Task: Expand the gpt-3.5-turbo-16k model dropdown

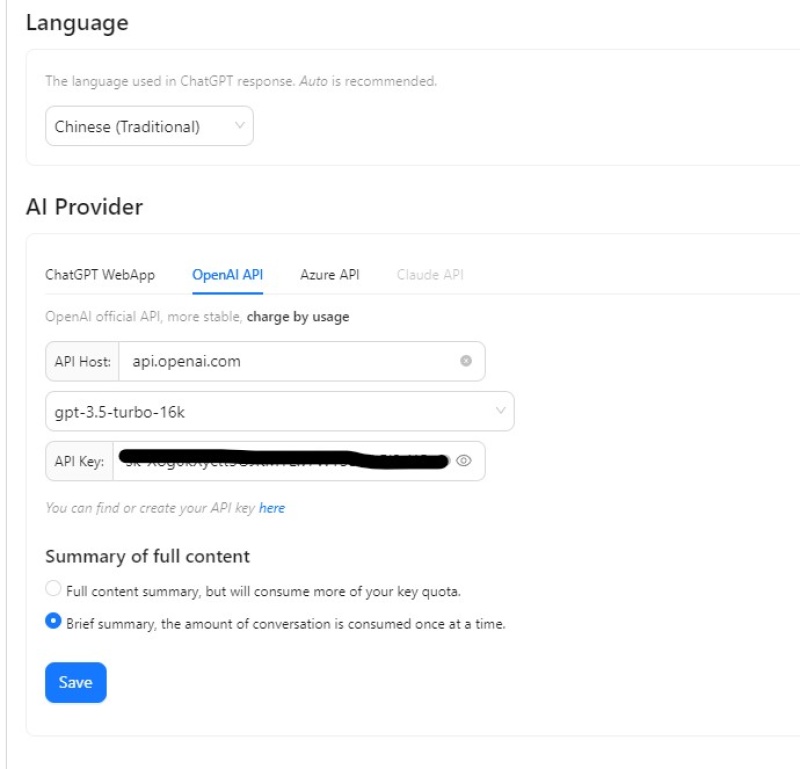Action: (x=279, y=411)
